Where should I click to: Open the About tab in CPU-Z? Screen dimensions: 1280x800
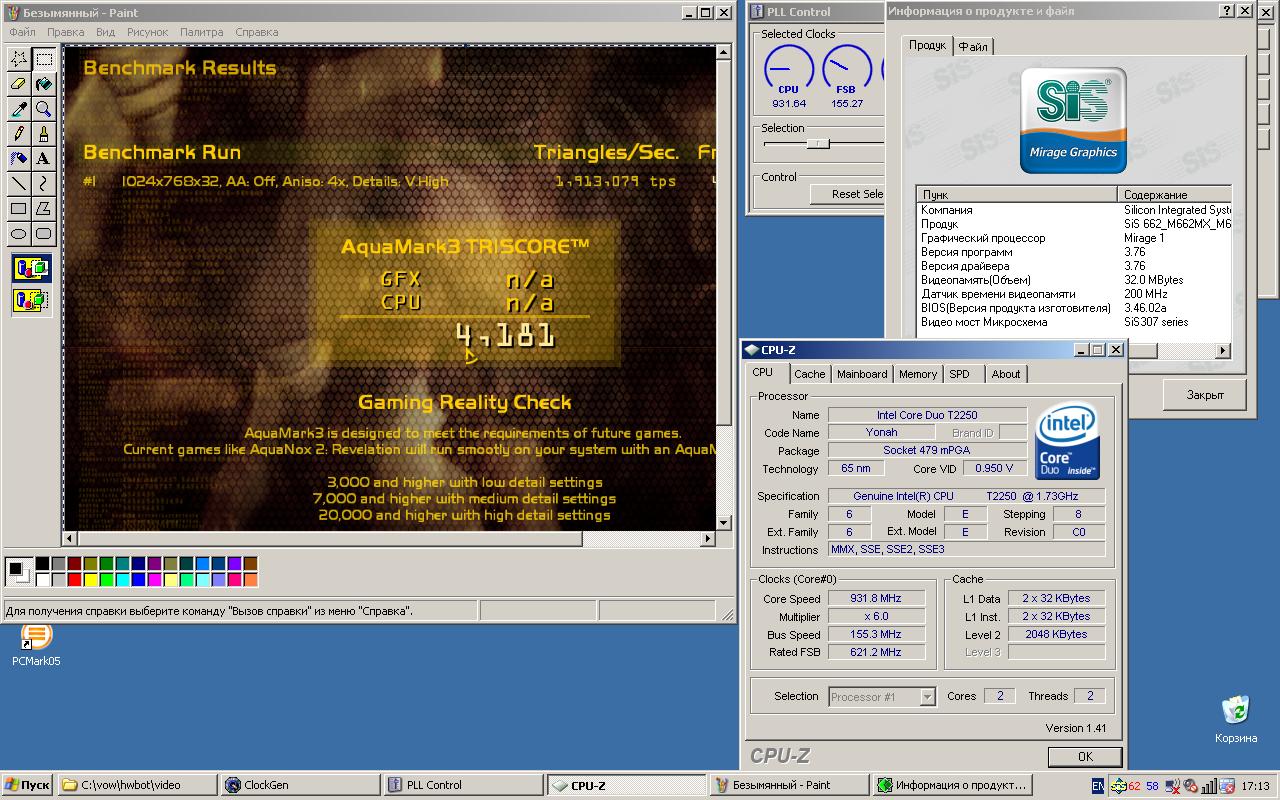(x=1006, y=374)
